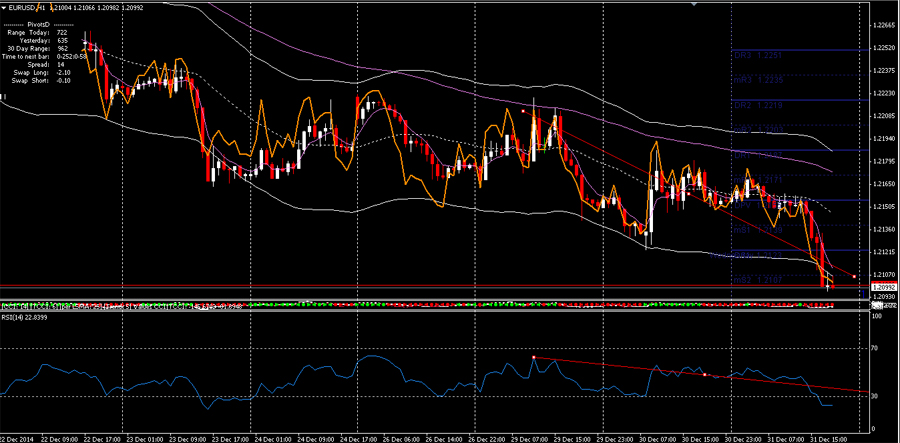
Task: Click the 1.22665 price on the scale
Action: [882, 25]
